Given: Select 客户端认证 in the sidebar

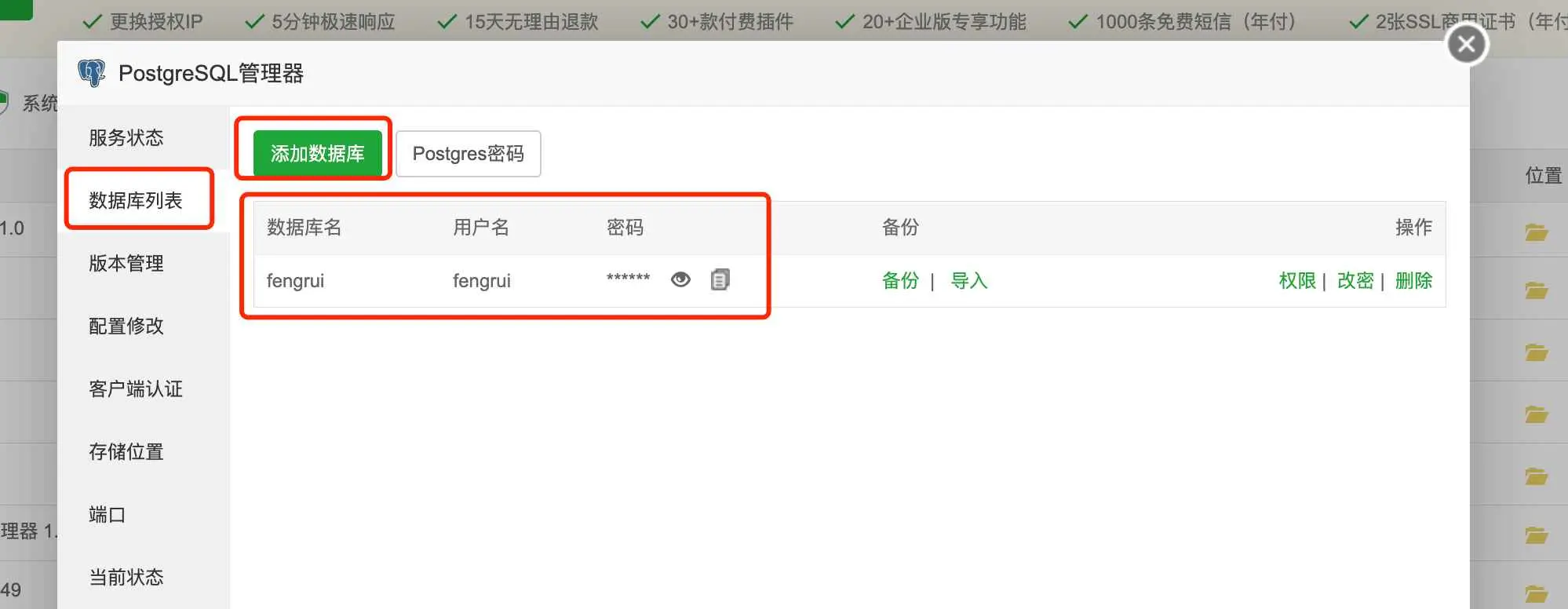Looking at the screenshot, I should (x=136, y=389).
